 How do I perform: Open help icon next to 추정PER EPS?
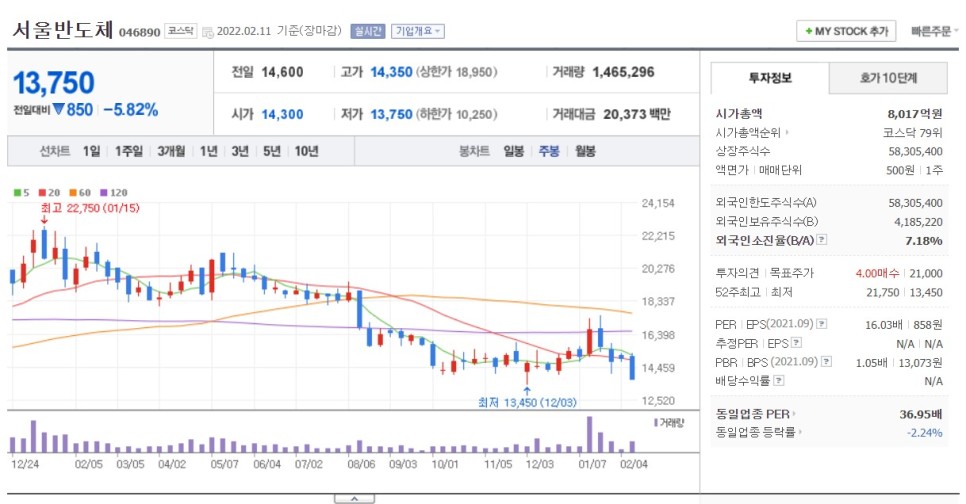tap(797, 343)
